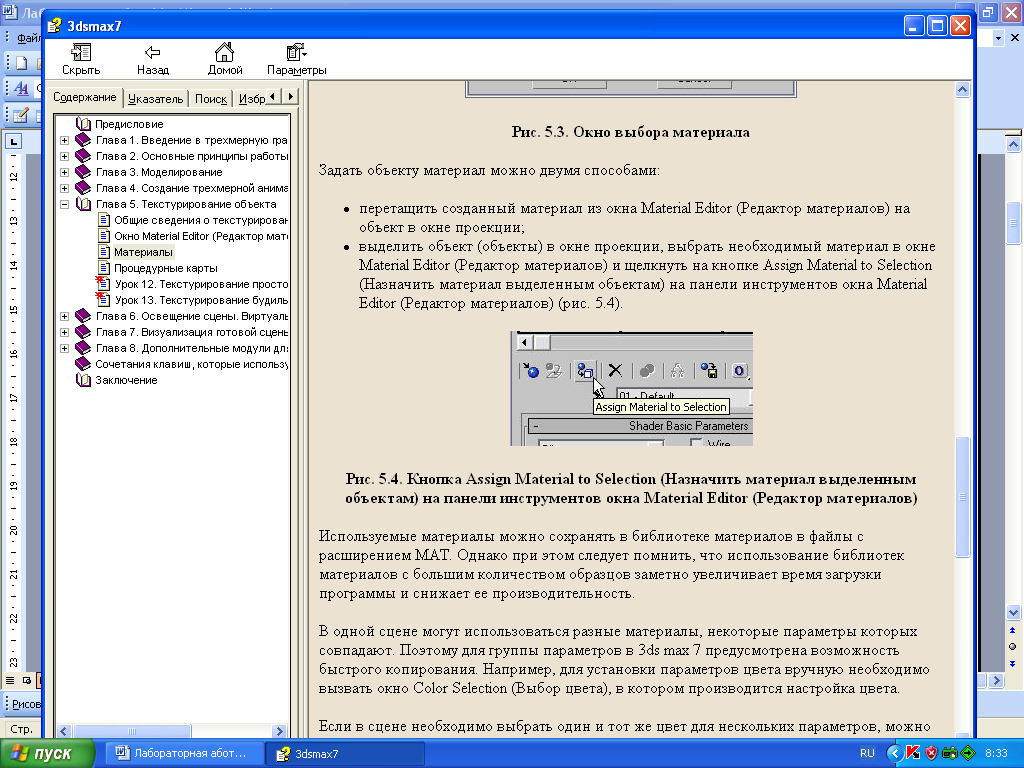Click the RU language indicator
Screen dimensions: 1024x768
pyautogui.click(x=867, y=753)
